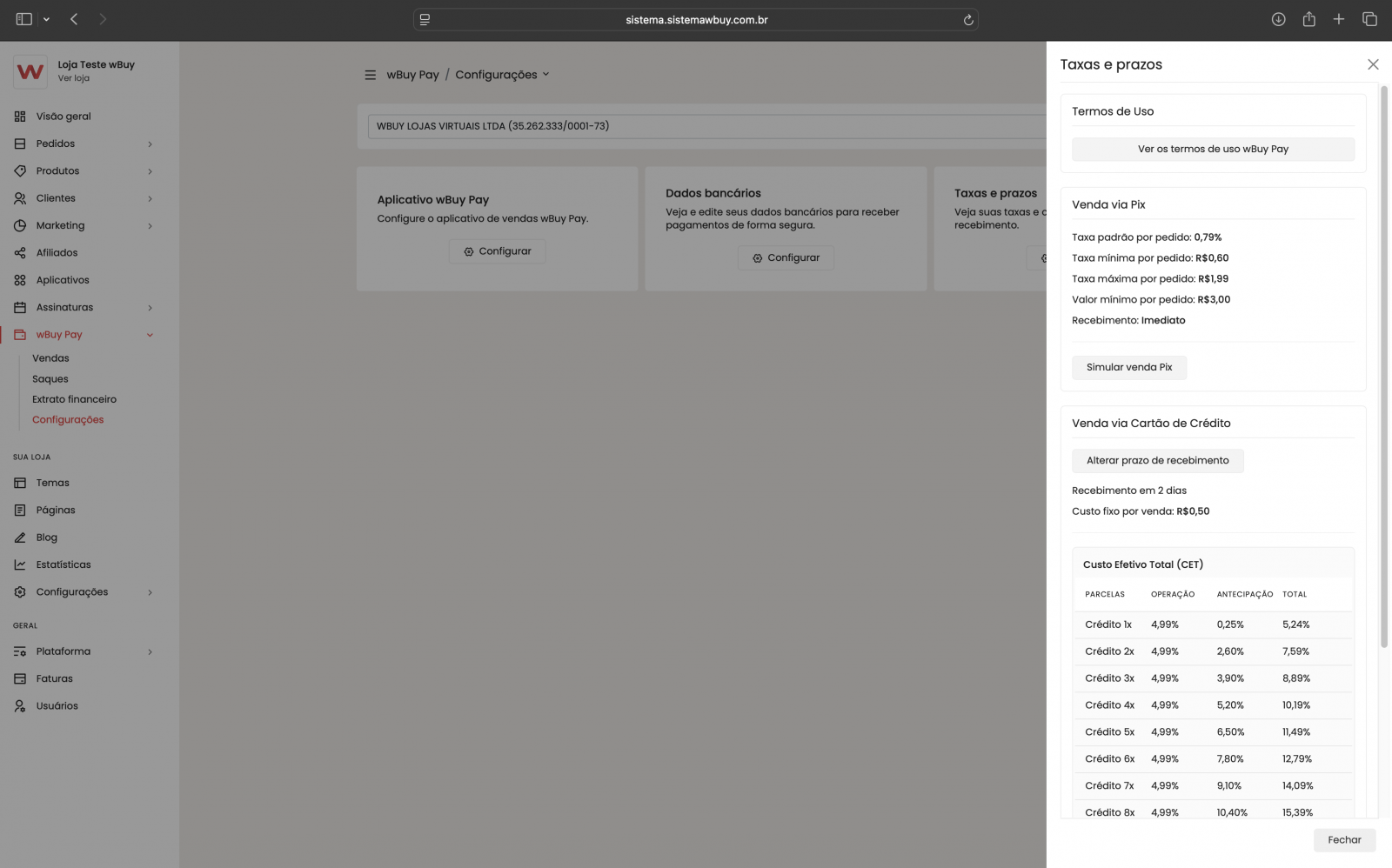Click the Visão geral dashboard icon
The height and width of the screenshot is (868, 1392).
(20, 117)
